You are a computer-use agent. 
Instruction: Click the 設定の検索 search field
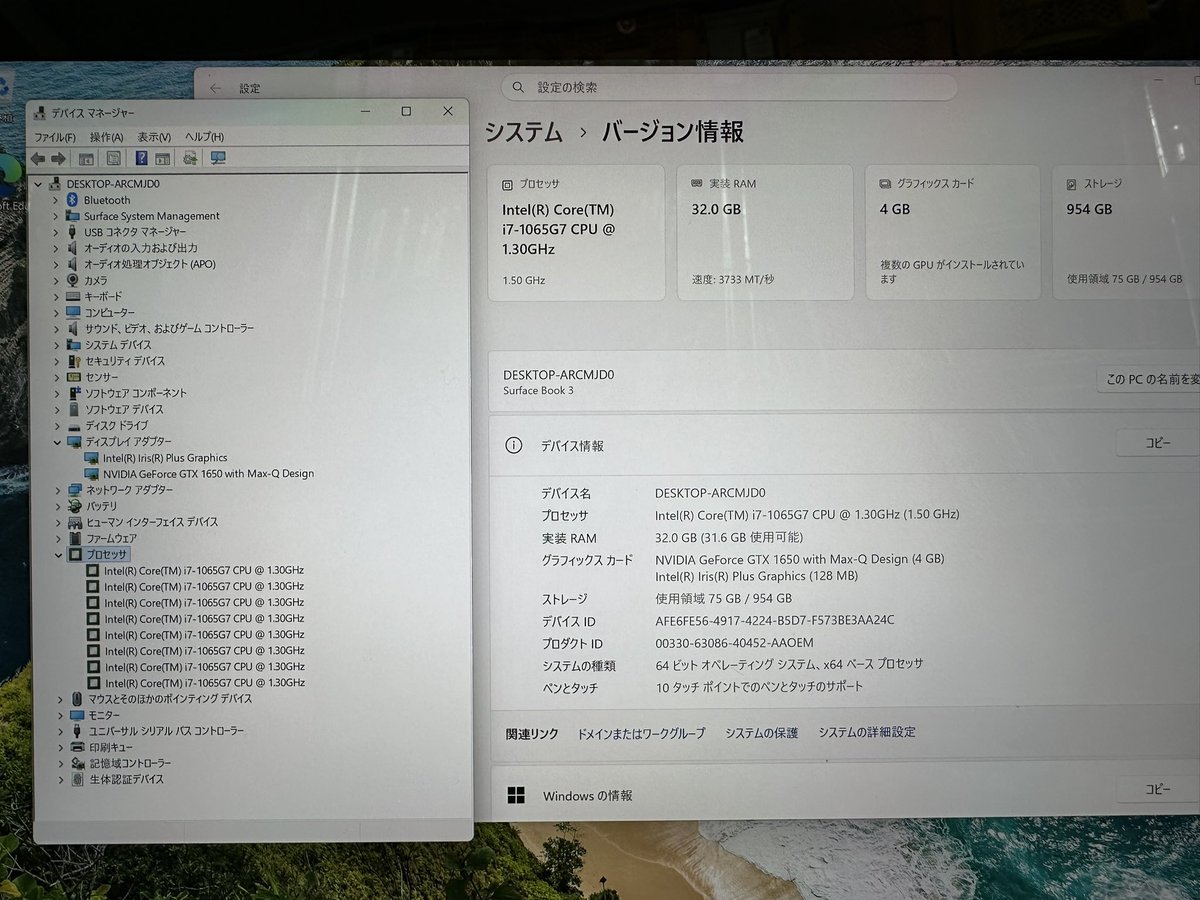click(x=728, y=87)
